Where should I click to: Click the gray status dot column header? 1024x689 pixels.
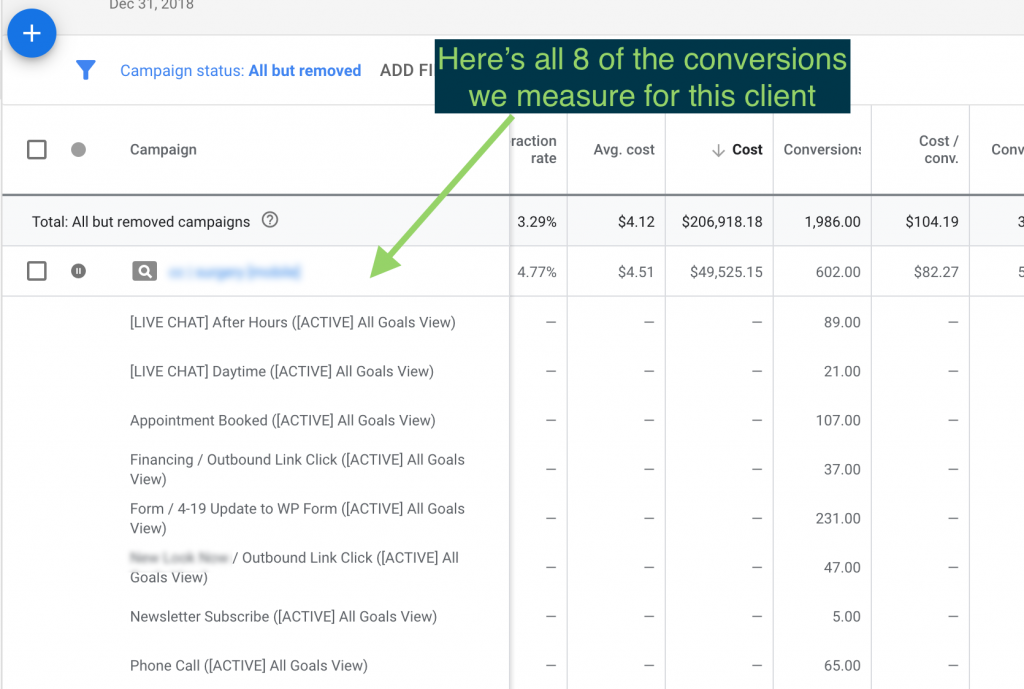(x=79, y=150)
